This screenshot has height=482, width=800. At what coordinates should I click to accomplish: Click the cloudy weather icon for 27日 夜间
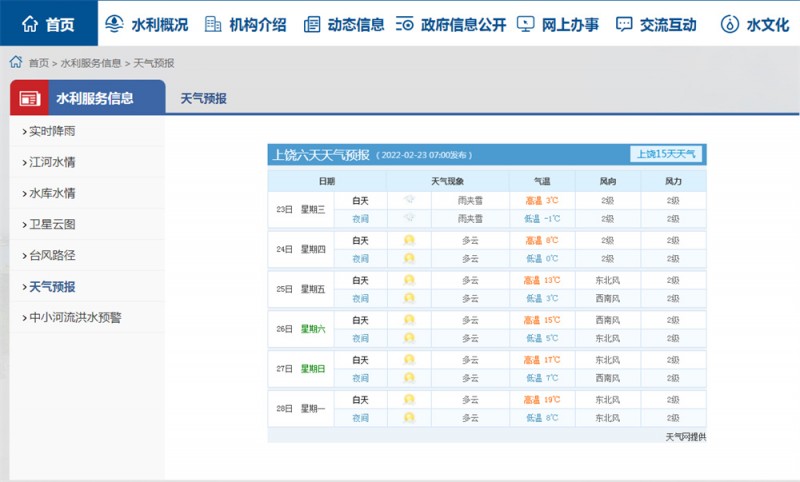[409, 378]
